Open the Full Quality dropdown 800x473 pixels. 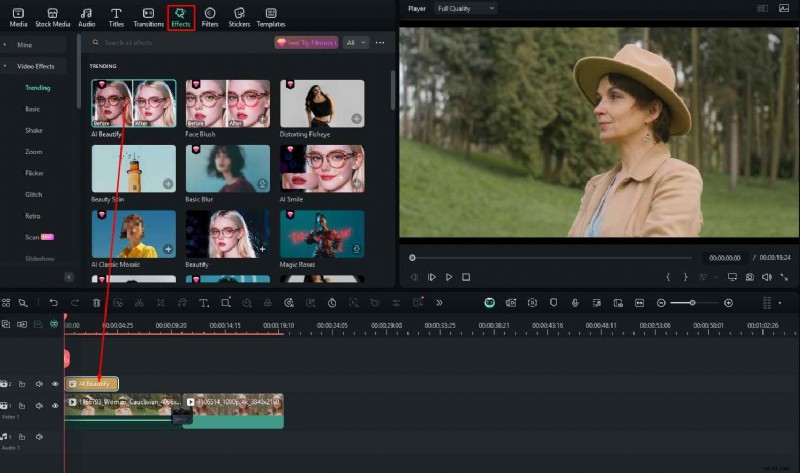(465, 9)
